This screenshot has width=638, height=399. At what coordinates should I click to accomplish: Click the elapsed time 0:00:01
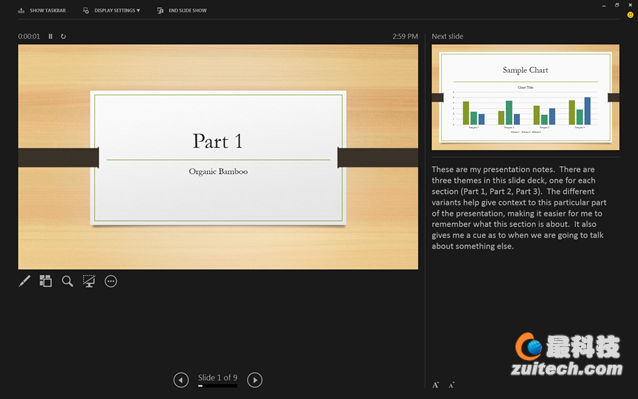[x=29, y=36]
